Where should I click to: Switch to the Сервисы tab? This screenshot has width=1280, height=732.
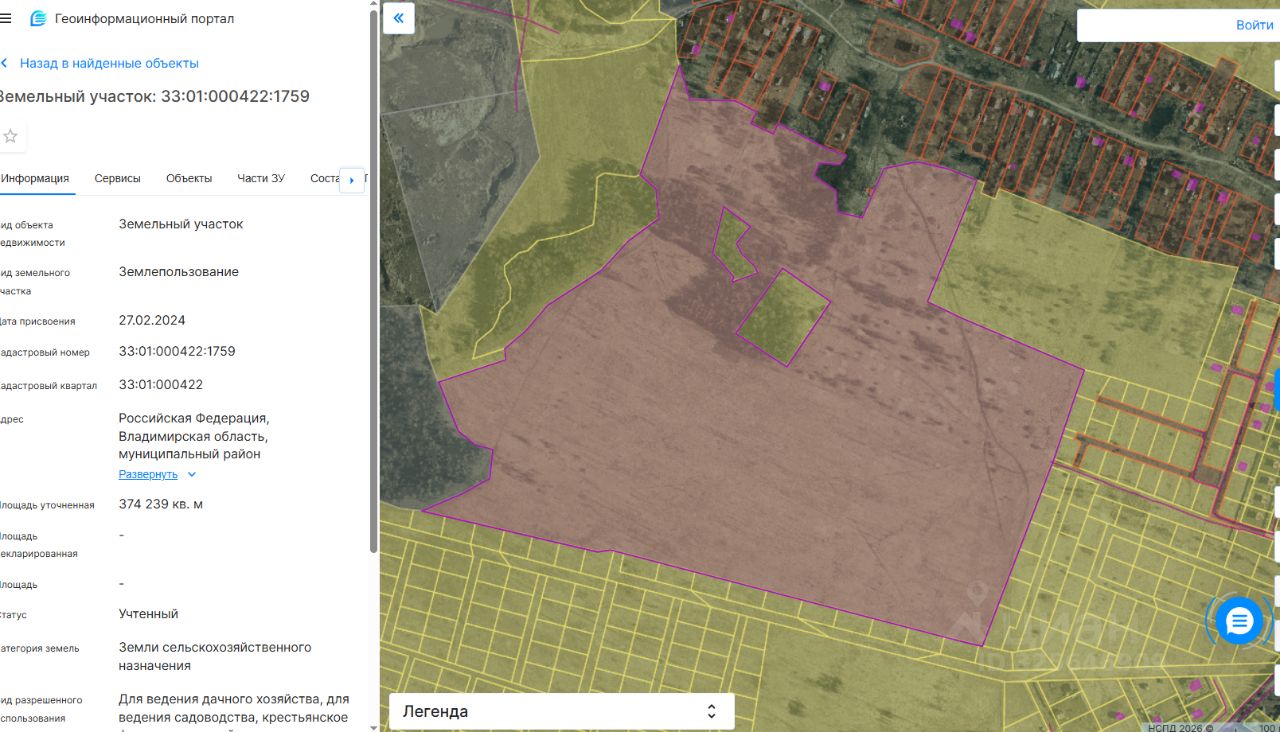[x=117, y=178]
